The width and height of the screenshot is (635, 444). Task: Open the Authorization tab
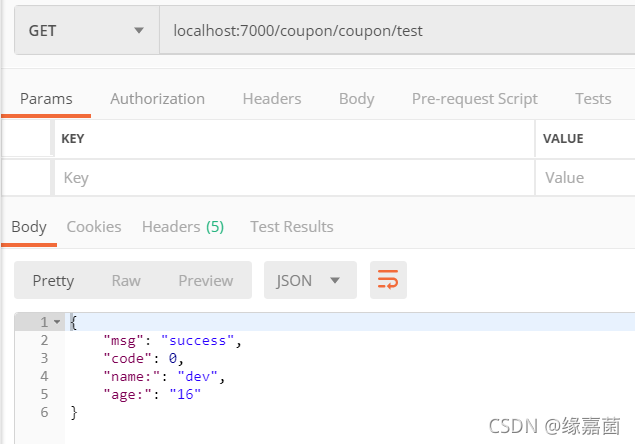pos(158,99)
